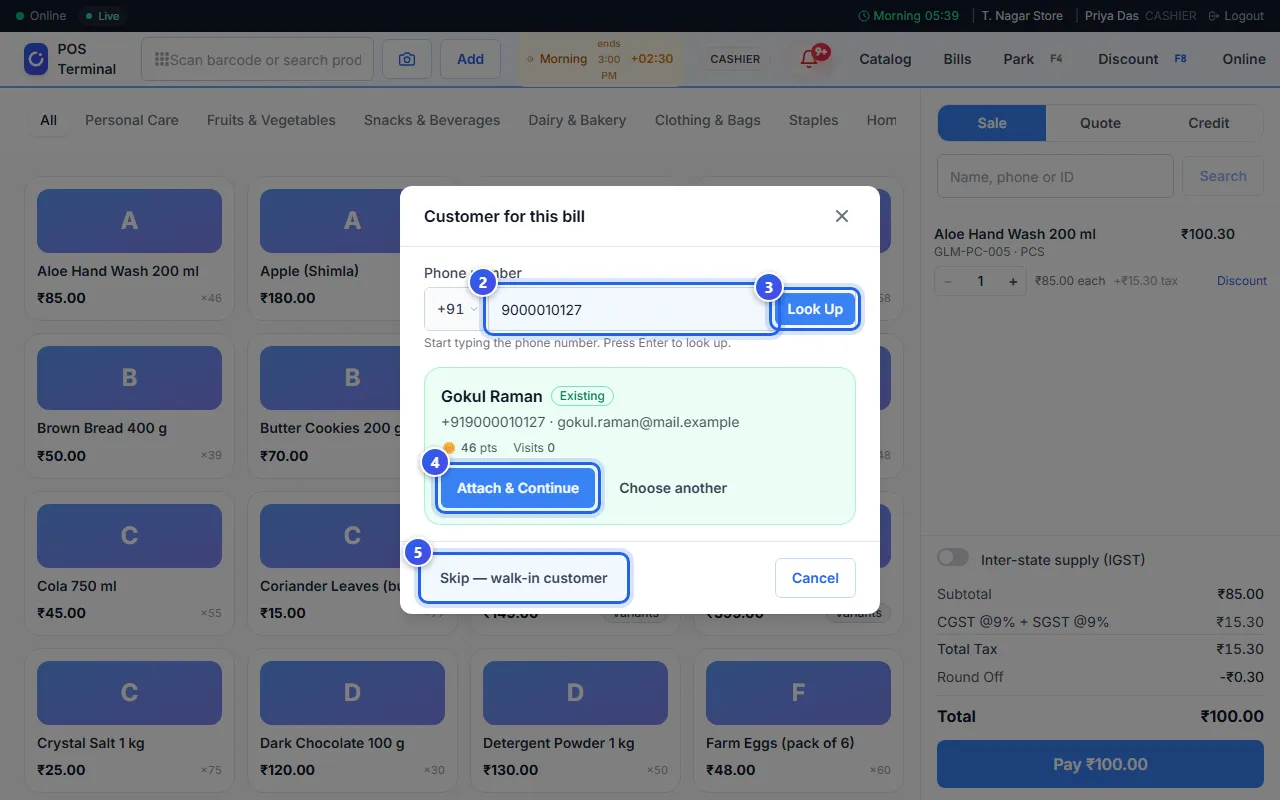Viewport: 1280px width, 800px height.
Task: Pick the Farm Eggs pack tile
Action: click(798, 720)
